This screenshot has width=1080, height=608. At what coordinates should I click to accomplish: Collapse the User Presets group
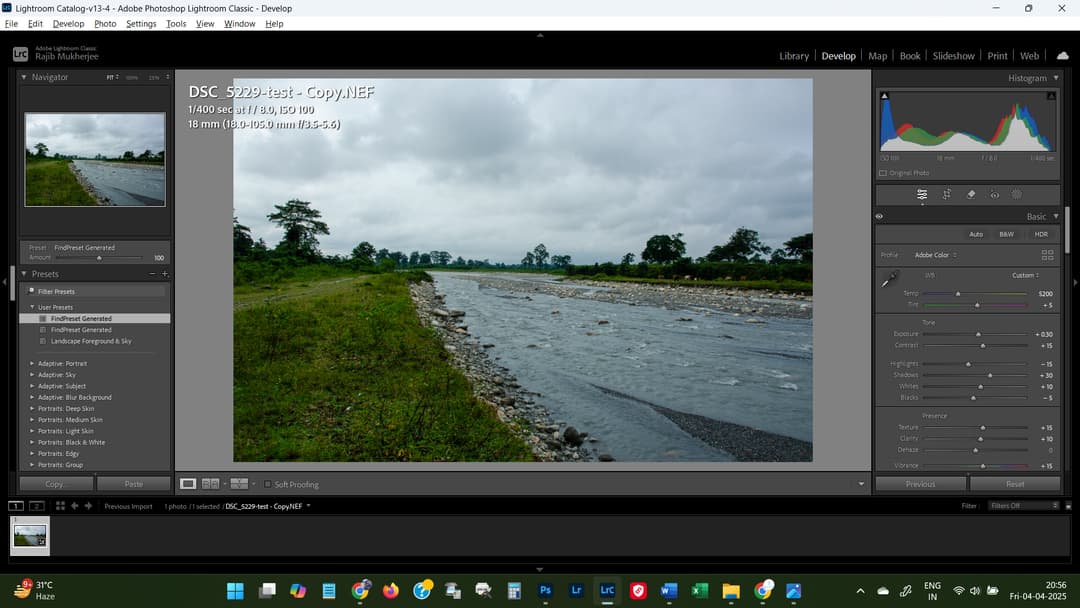(32, 307)
